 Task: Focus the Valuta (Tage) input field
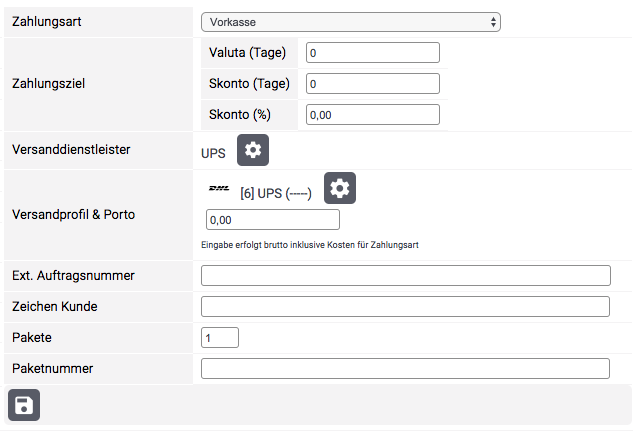[372, 53]
